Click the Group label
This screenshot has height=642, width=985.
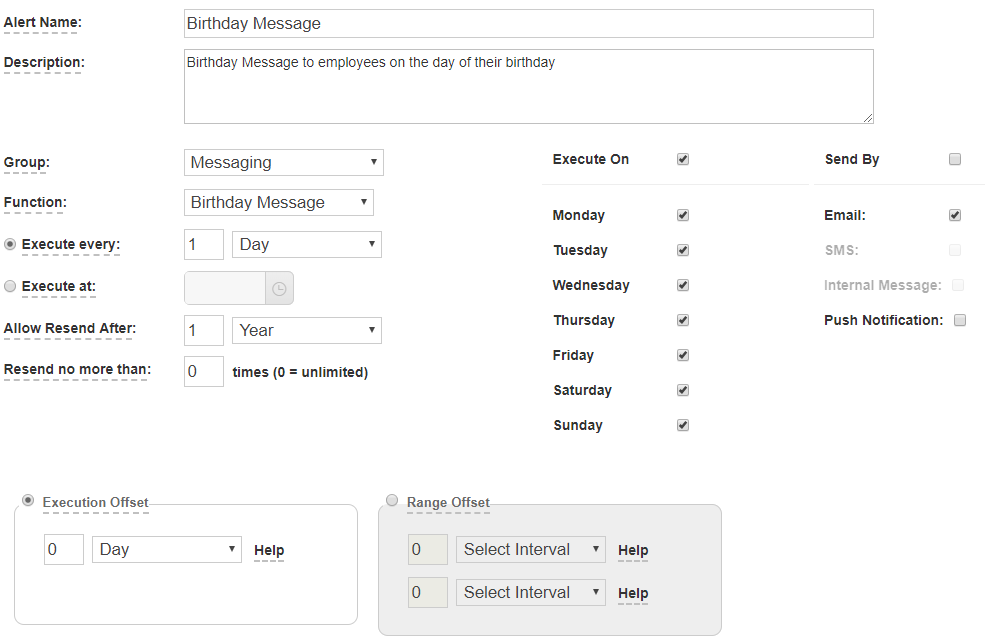27,163
